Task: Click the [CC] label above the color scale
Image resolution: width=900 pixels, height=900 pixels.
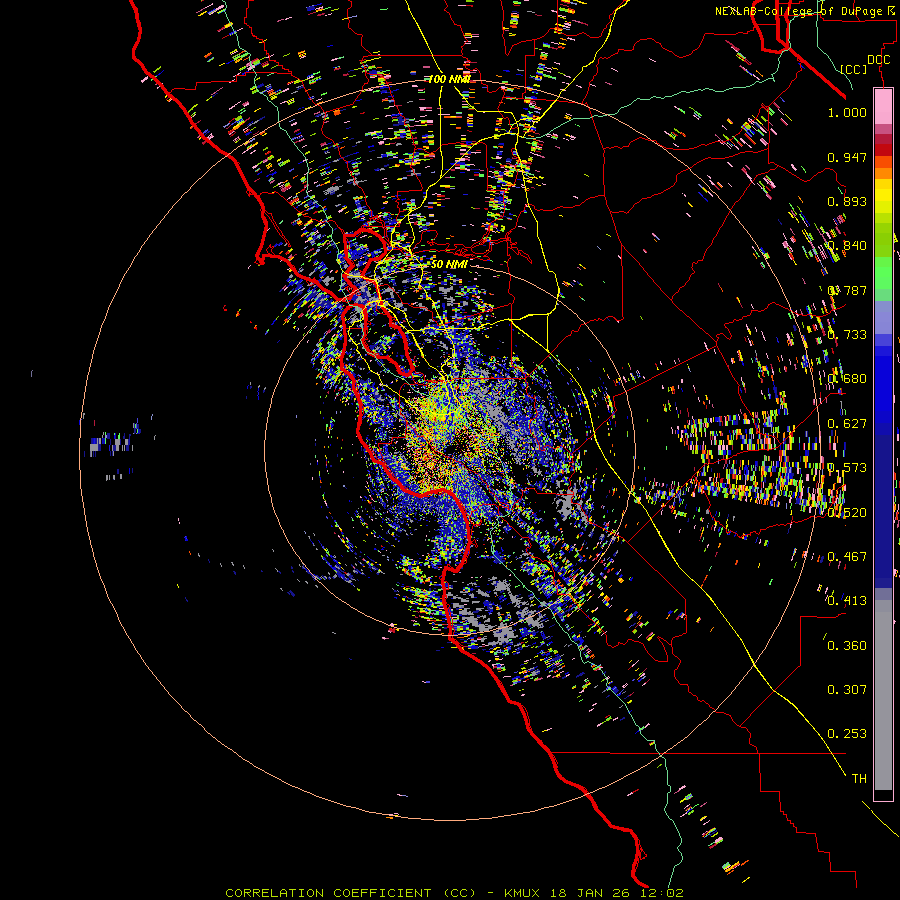Action: point(854,69)
